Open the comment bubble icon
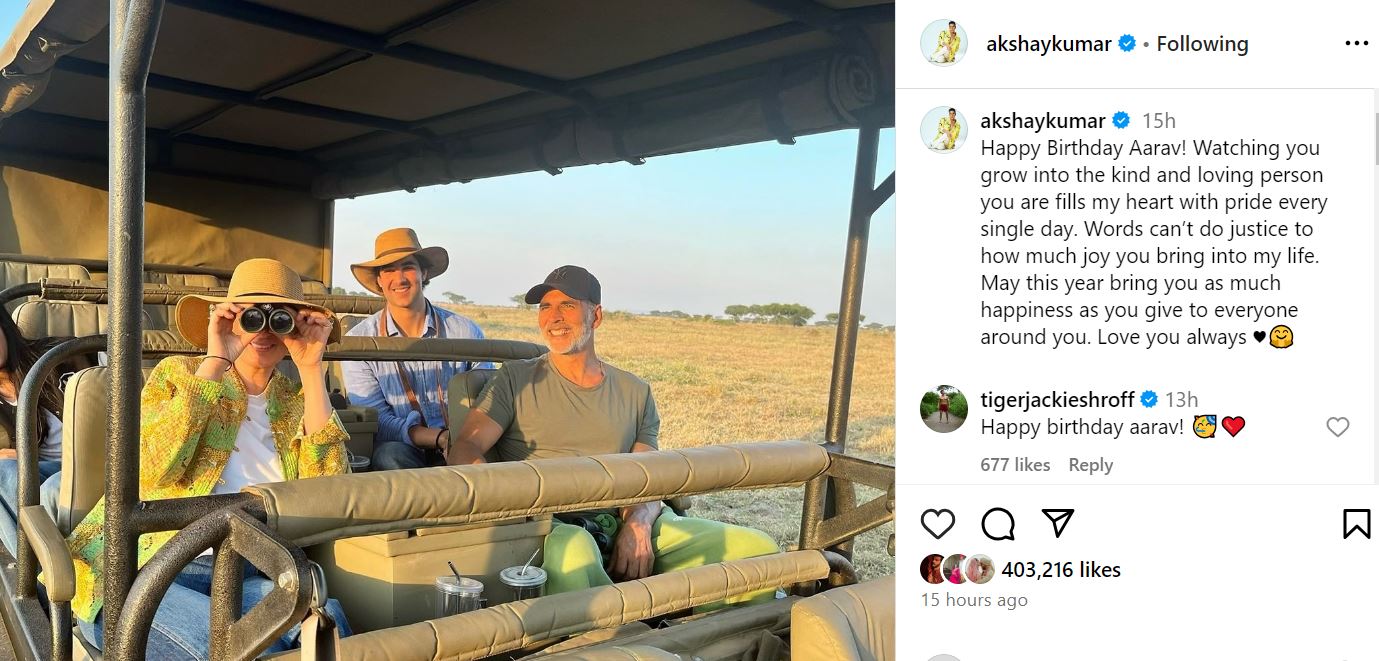 click(997, 524)
